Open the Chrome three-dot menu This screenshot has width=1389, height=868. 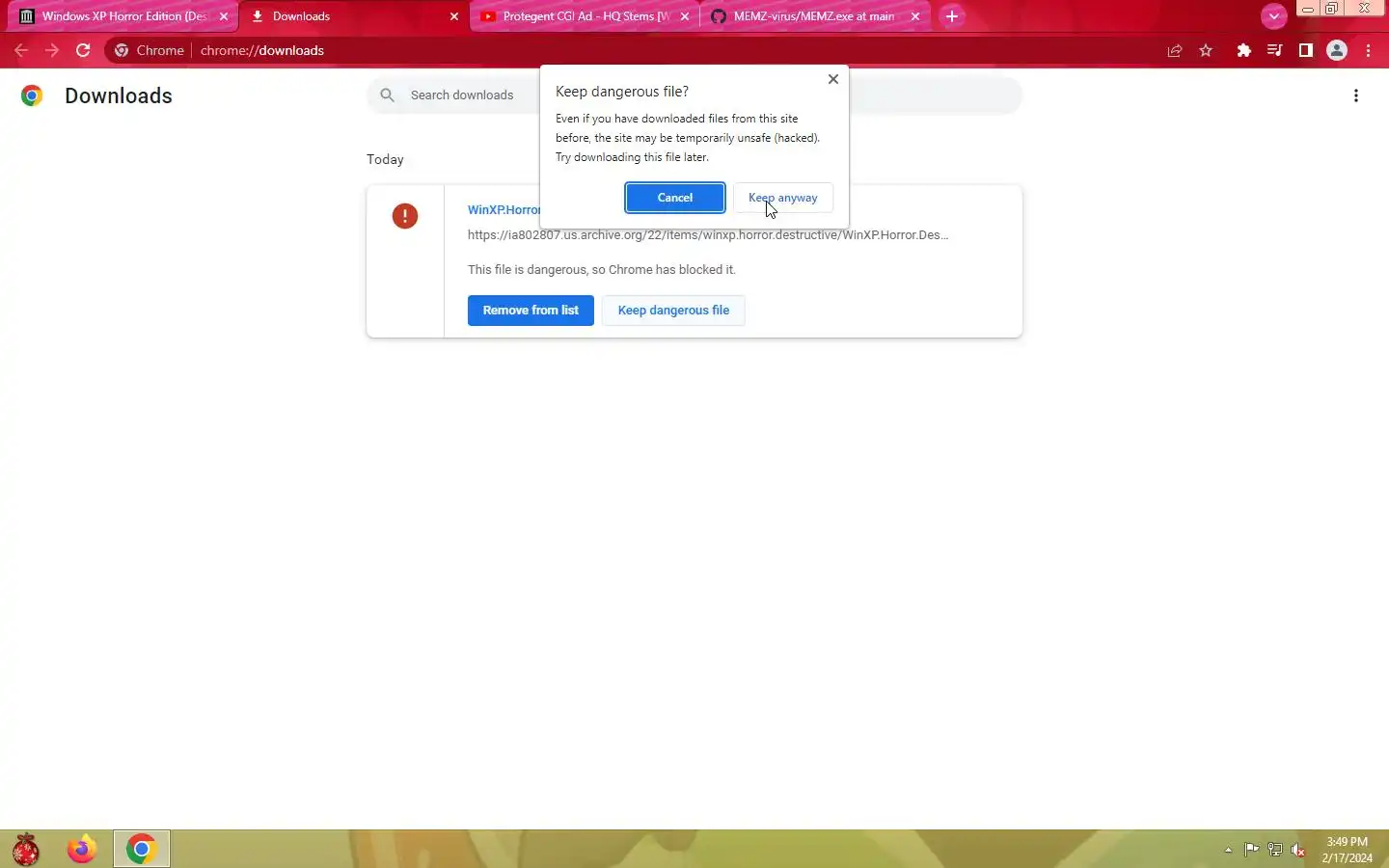pos(1369,50)
